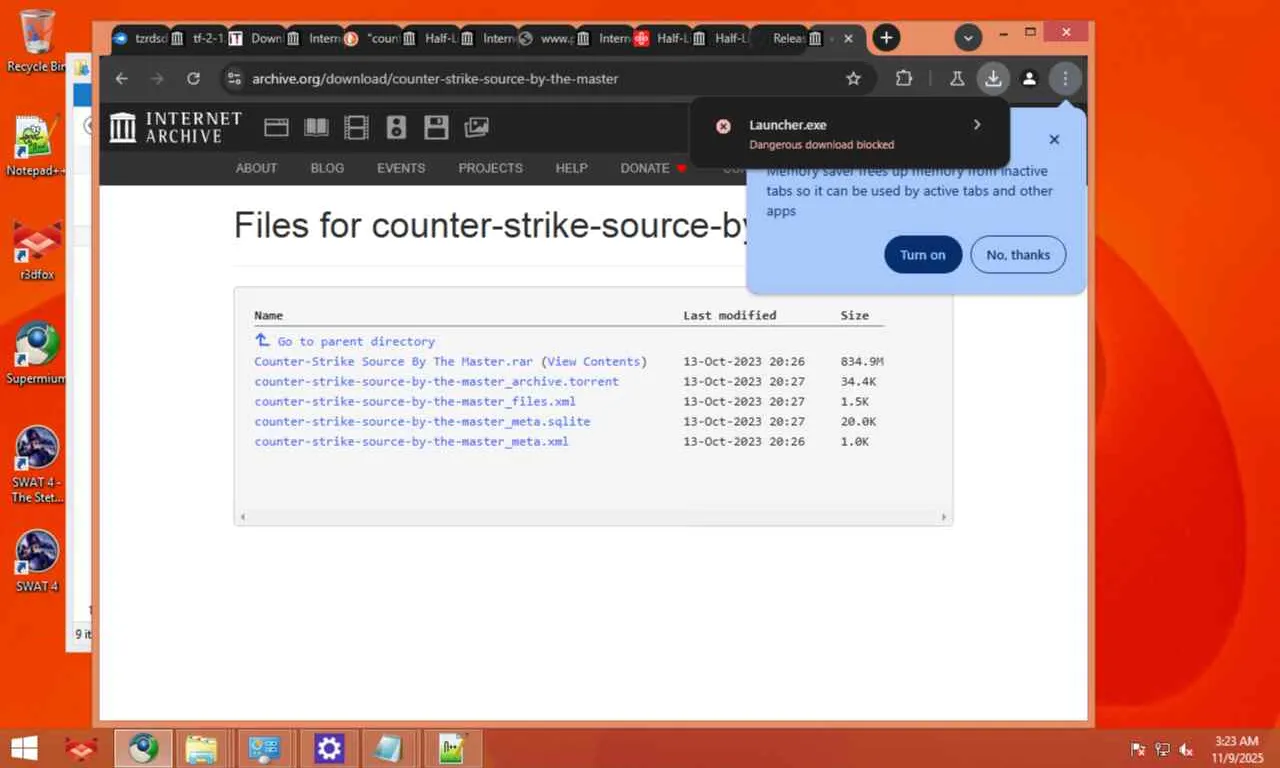
Task: Select the Recycle Bin desktop icon
Action: 37,40
